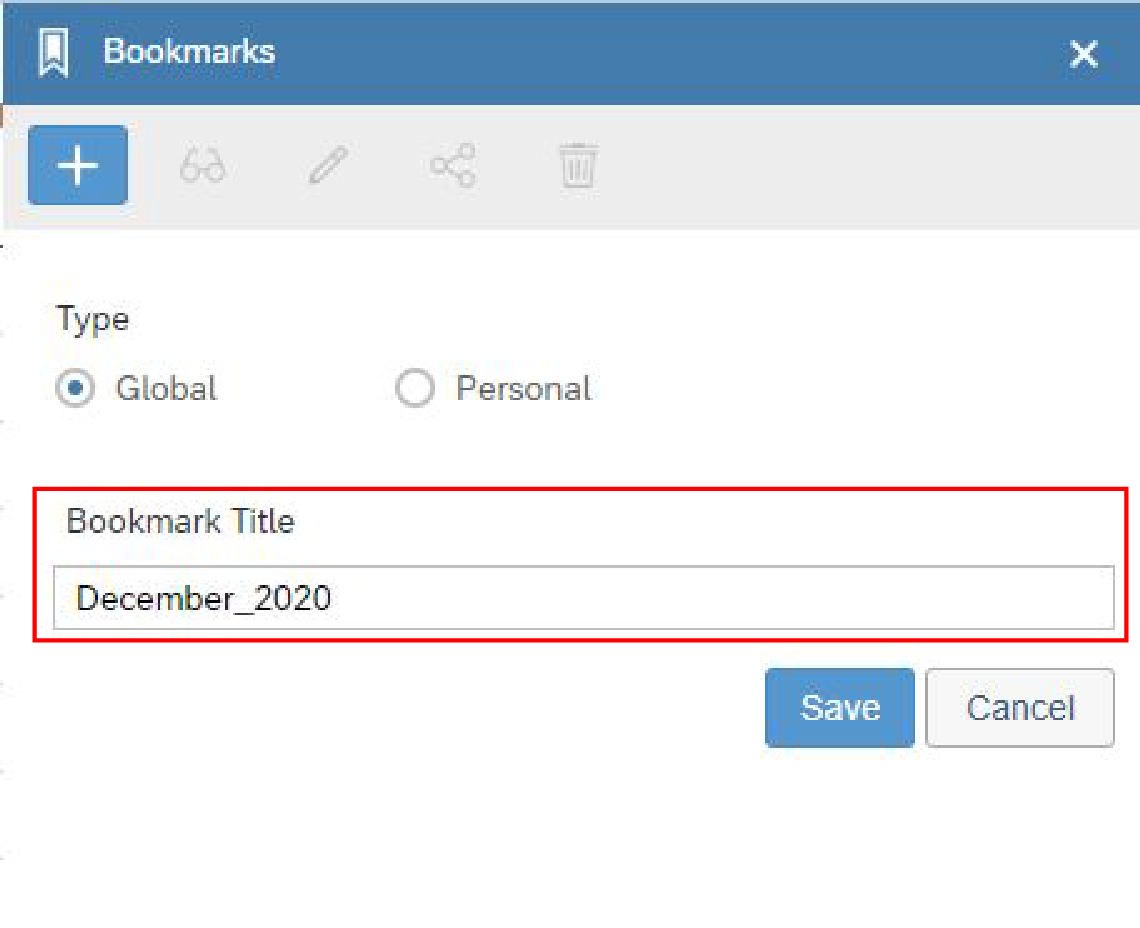Click the Bookmark Title label
1140x928 pixels.
[x=180, y=521]
